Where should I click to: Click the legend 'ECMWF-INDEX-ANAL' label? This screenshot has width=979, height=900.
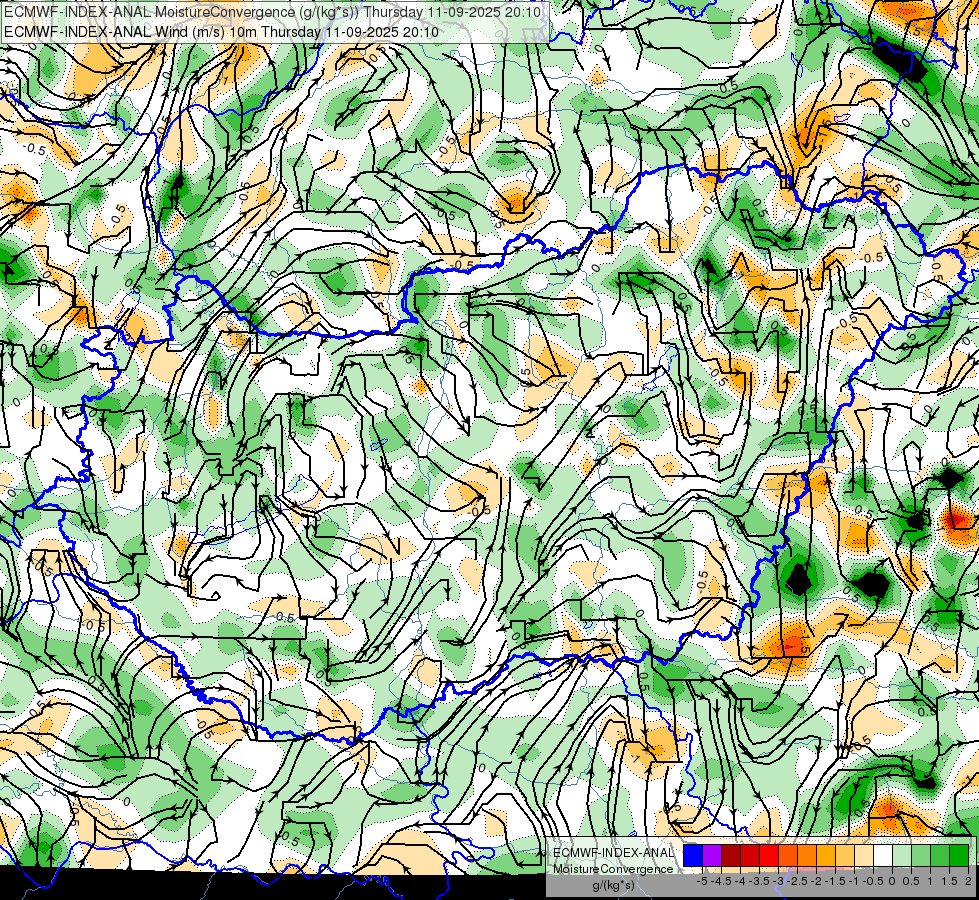pos(613,853)
